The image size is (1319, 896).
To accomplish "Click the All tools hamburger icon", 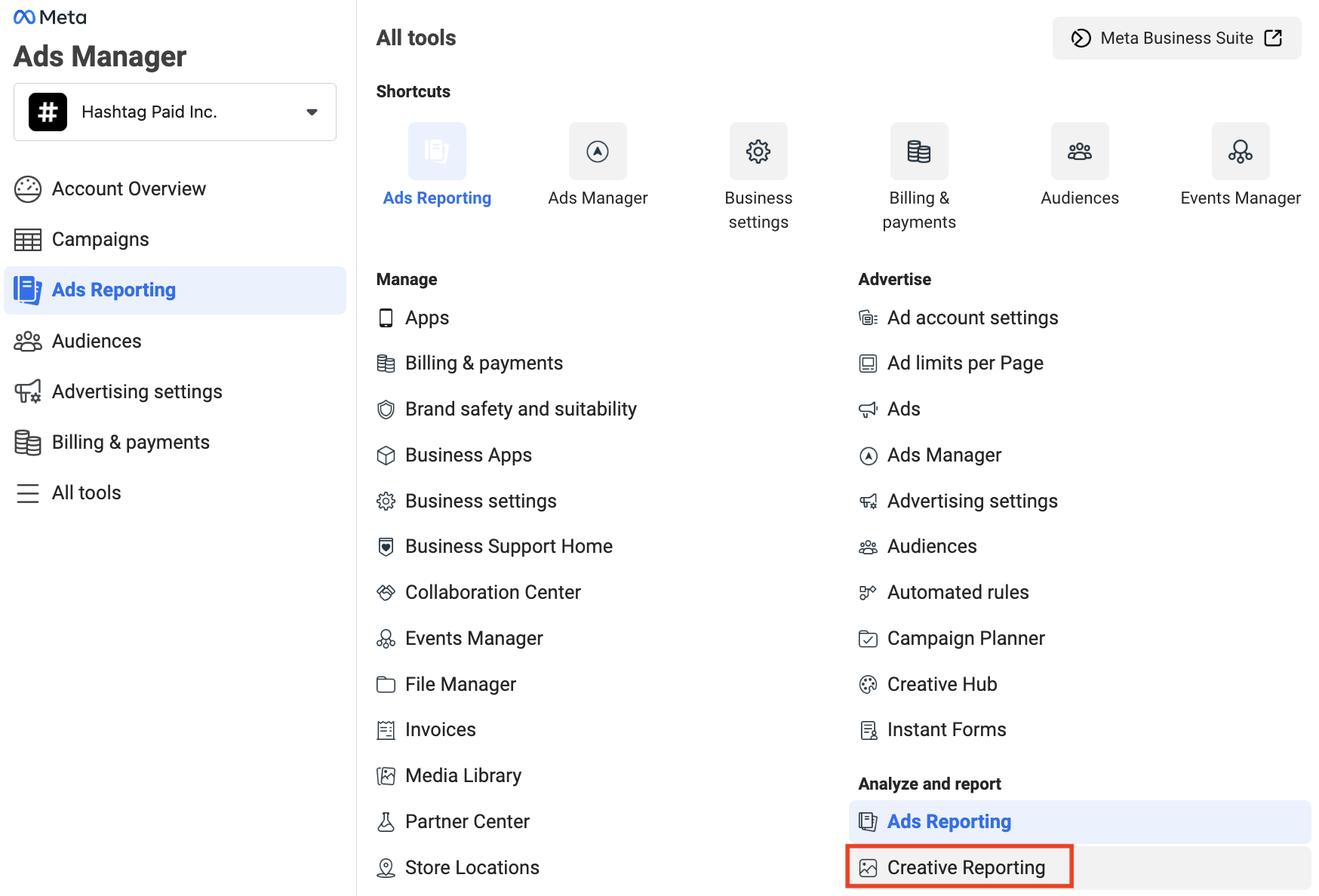I will (x=28, y=493).
